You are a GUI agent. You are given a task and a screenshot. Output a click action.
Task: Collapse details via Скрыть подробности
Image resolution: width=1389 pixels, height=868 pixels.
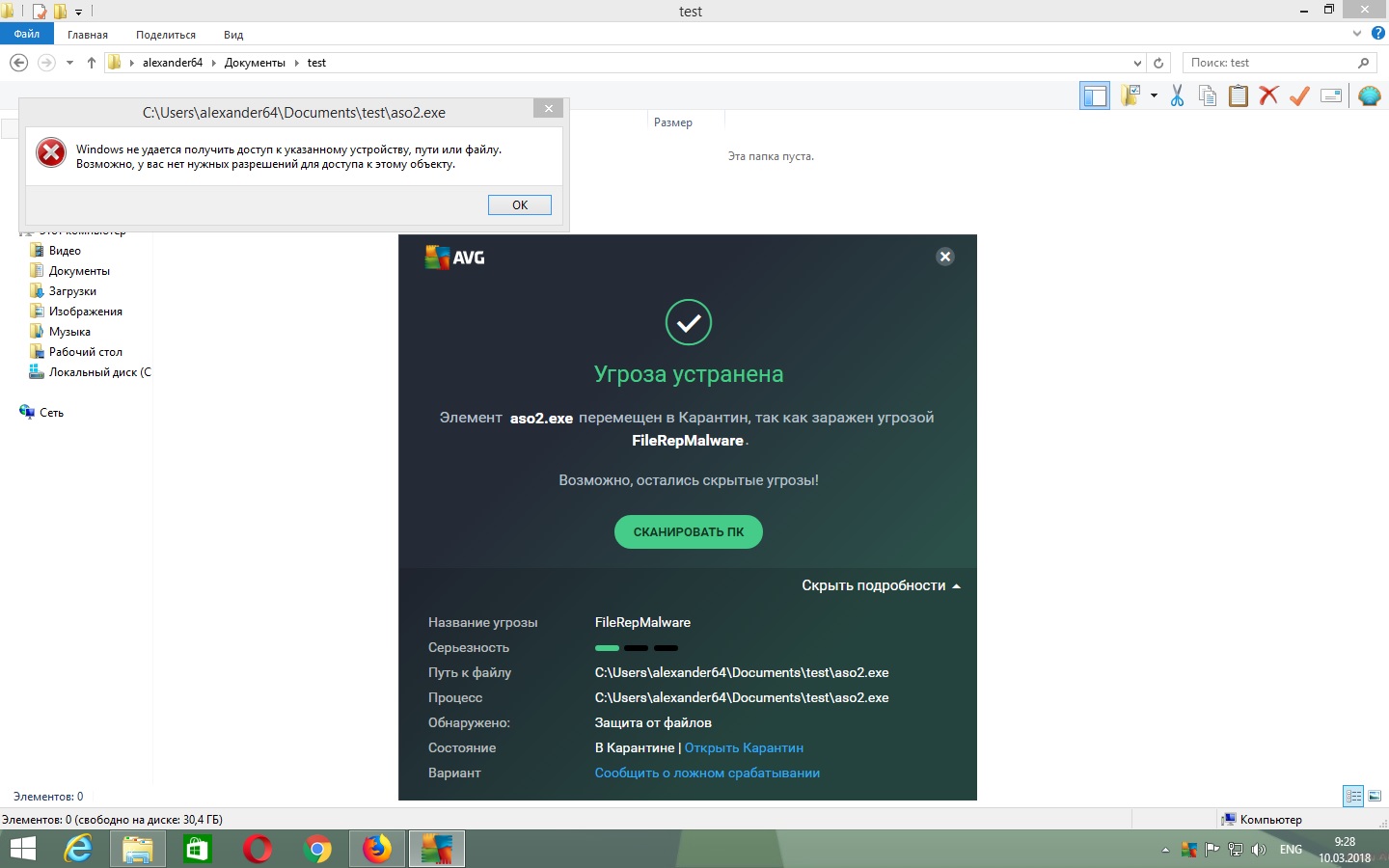(x=881, y=585)
